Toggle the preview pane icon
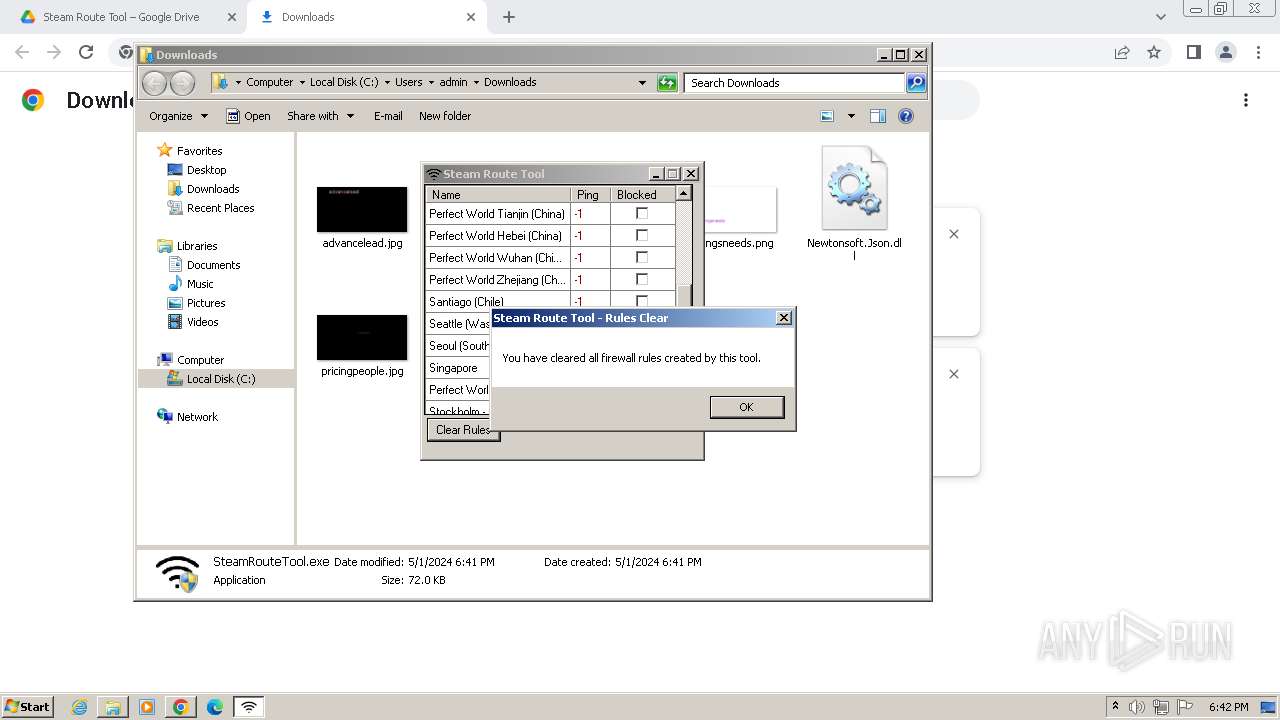This screenshot has width=1280, height=720. [x=878, y=116]
